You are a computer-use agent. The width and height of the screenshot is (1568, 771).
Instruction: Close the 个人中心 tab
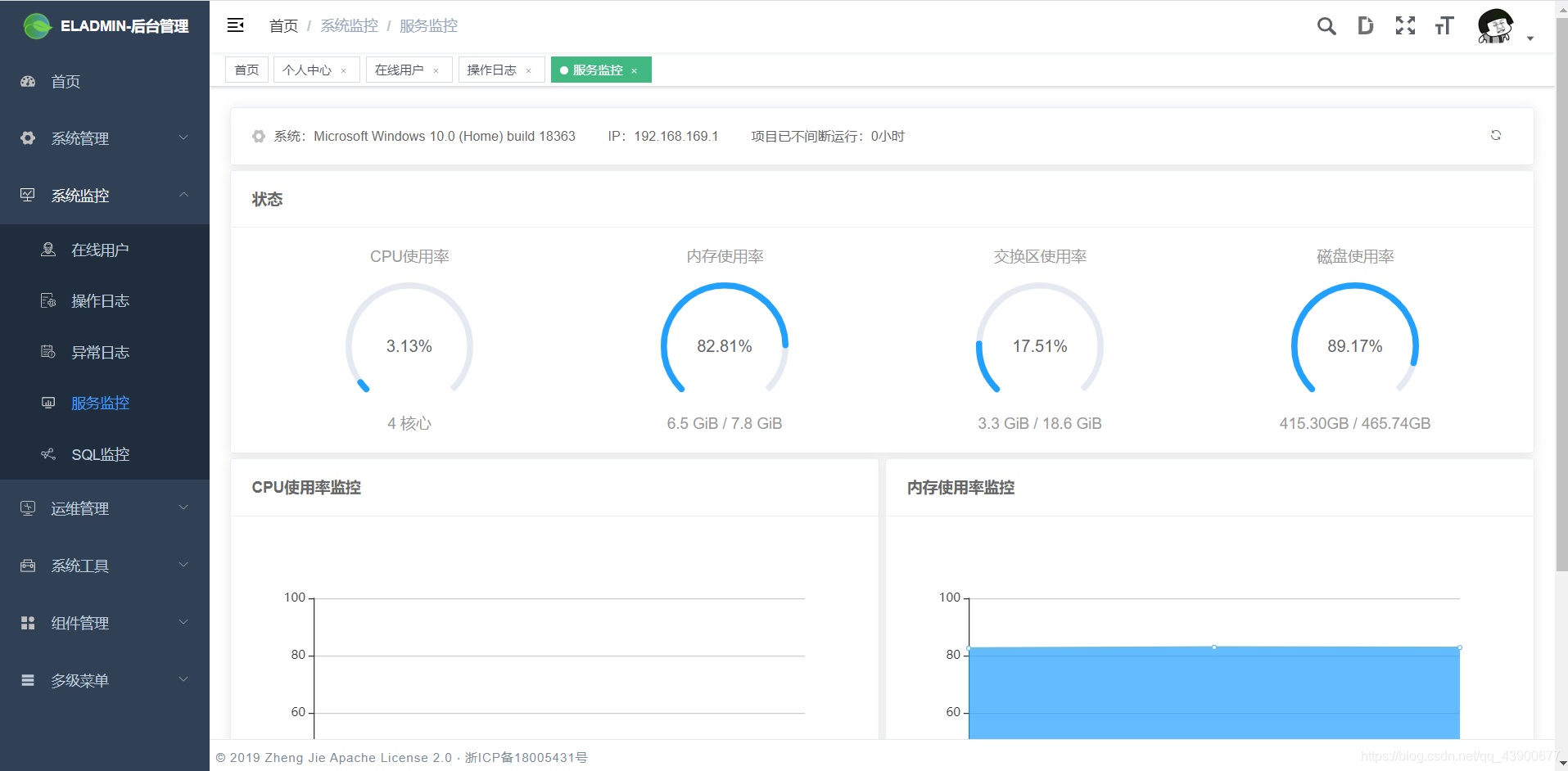(x=343, y=70)
